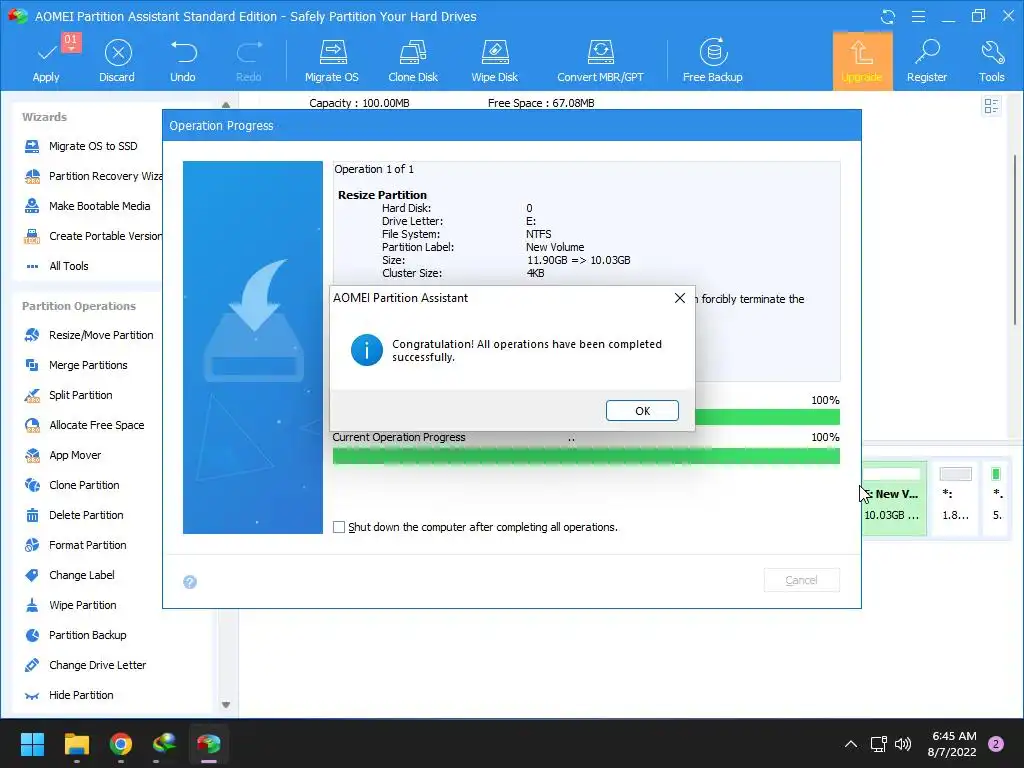
Task: Show hidden tray icons chevron
Action: click(x=851, y=744)
